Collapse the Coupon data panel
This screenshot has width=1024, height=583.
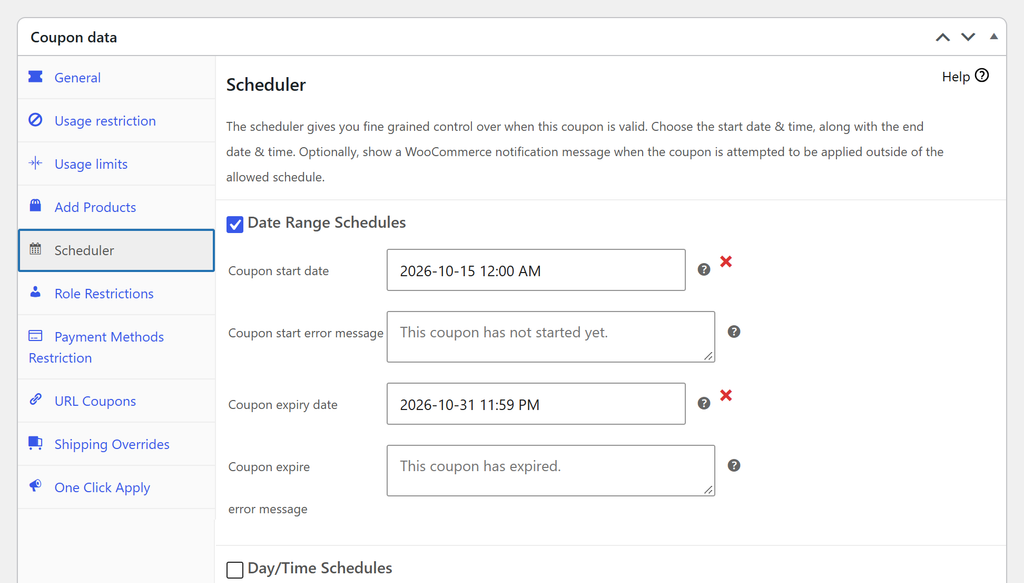993,37
